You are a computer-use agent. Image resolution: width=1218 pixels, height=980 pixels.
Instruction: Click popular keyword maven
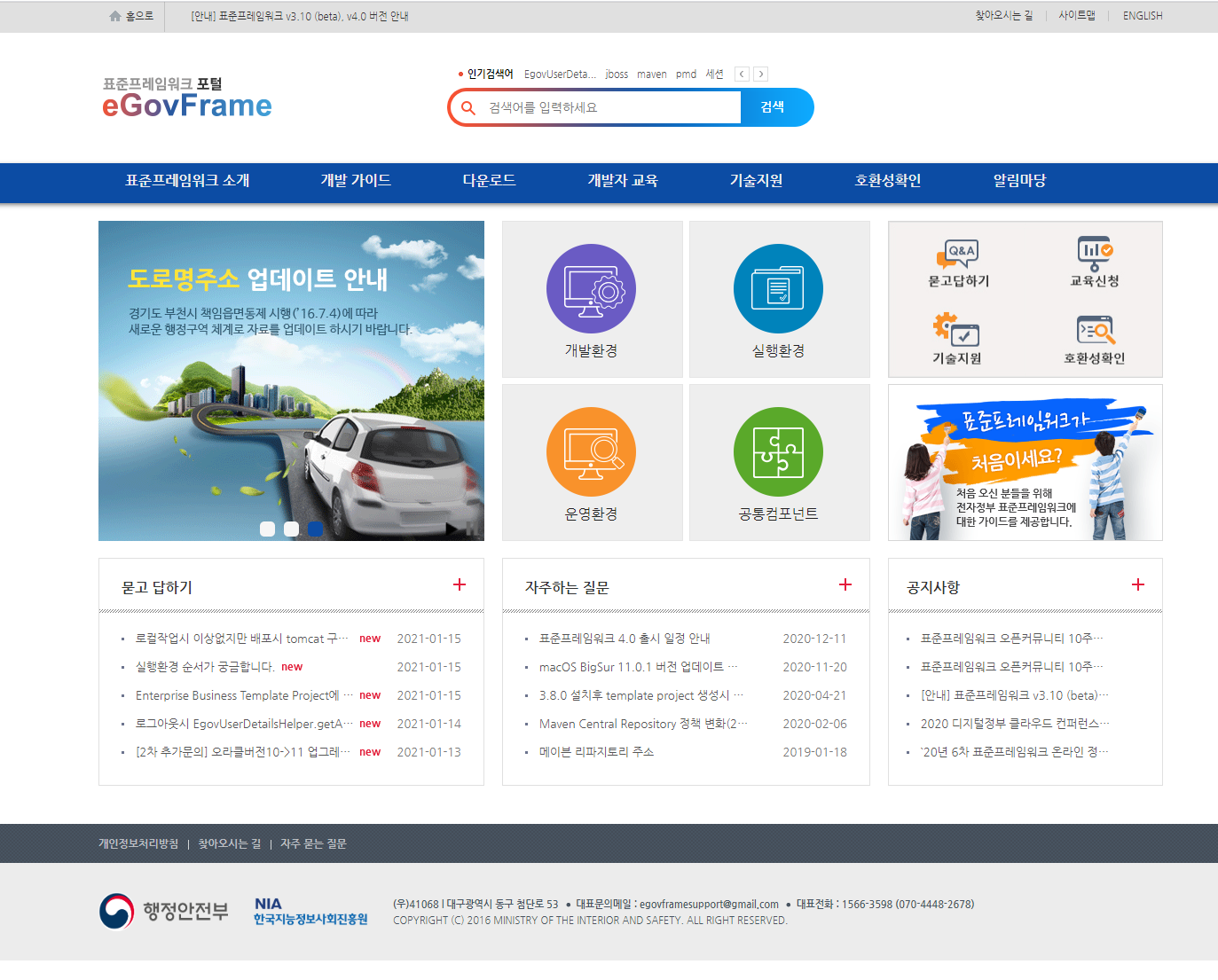(652, 74)
